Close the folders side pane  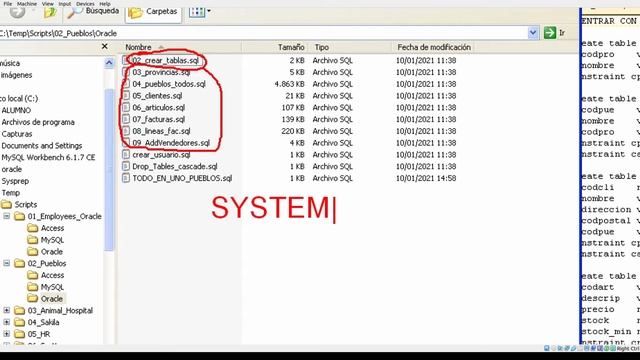[104, 47]
